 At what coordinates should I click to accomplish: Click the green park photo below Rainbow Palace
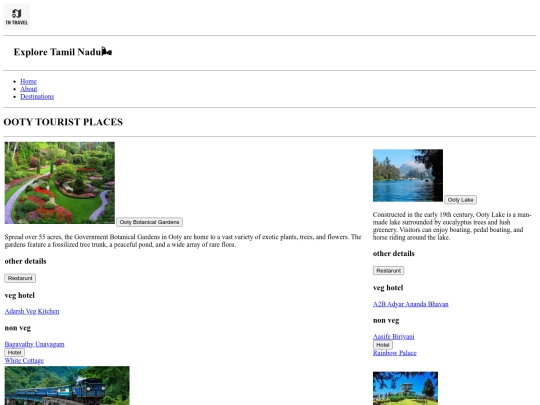405,388
